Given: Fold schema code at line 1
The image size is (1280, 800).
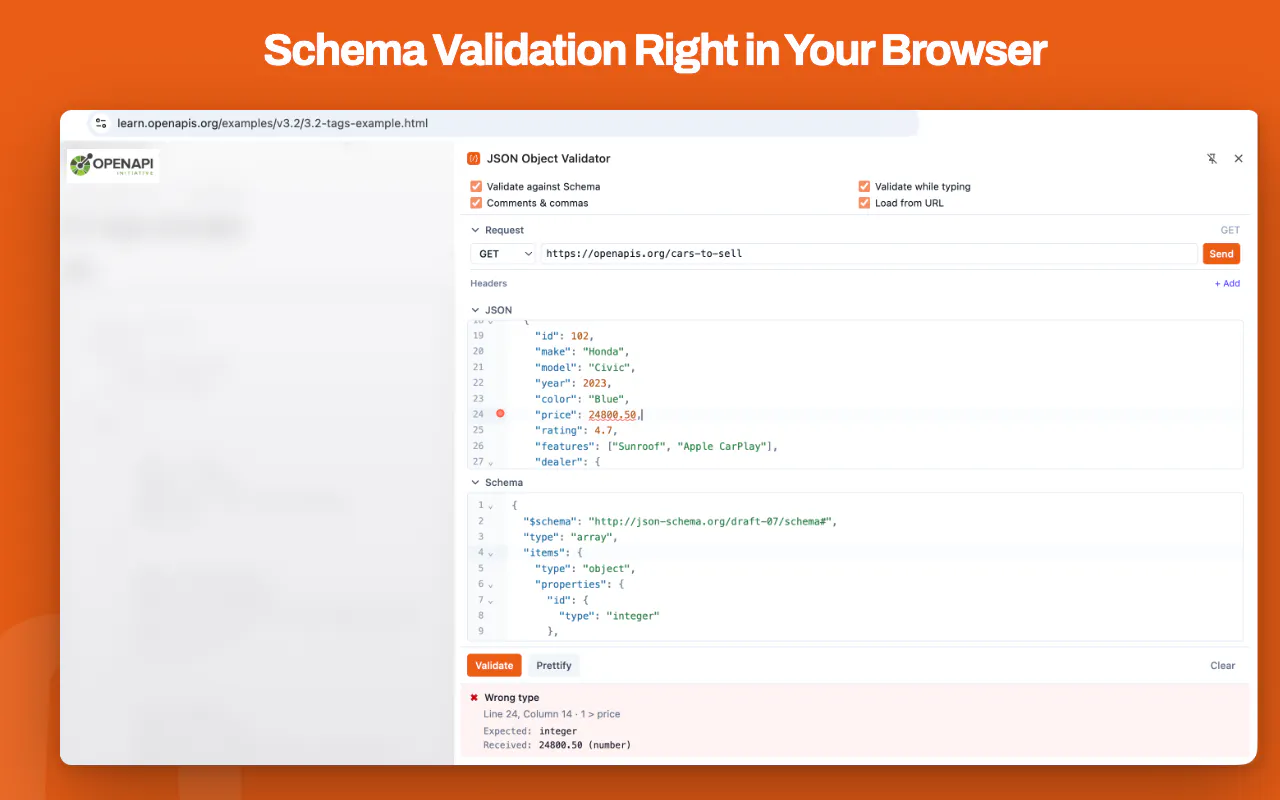Looking at the screenshot, I should (490, 506).
